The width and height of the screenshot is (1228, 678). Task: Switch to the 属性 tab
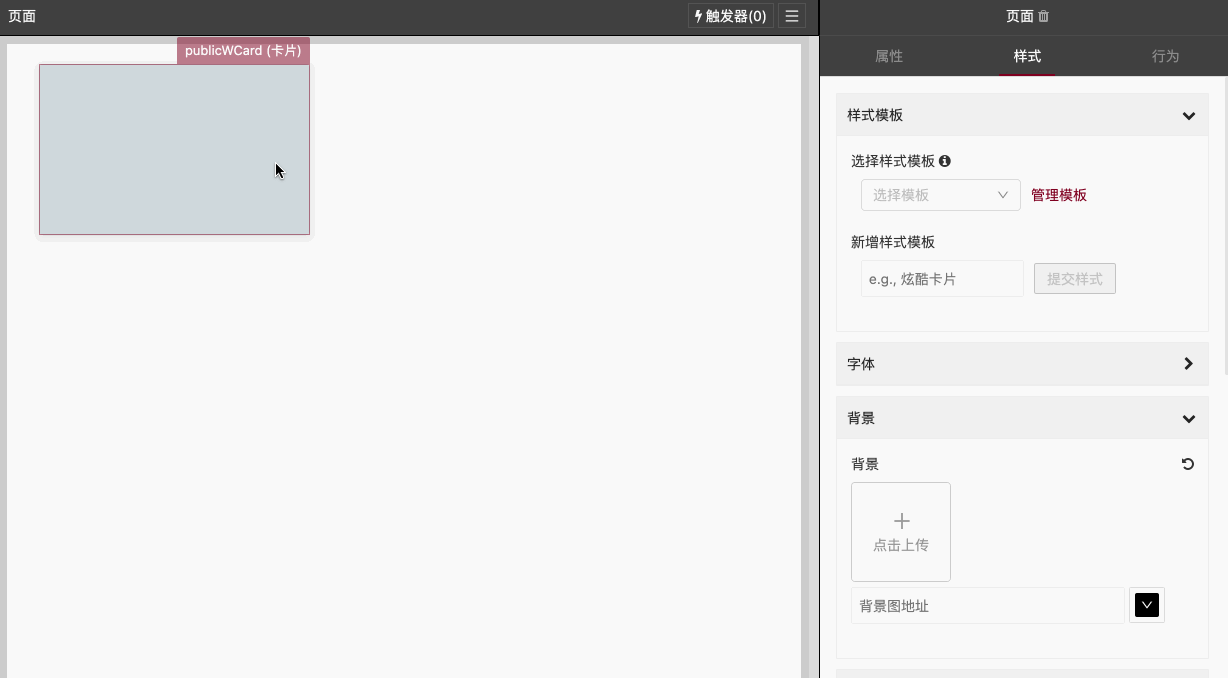[889, 56]
